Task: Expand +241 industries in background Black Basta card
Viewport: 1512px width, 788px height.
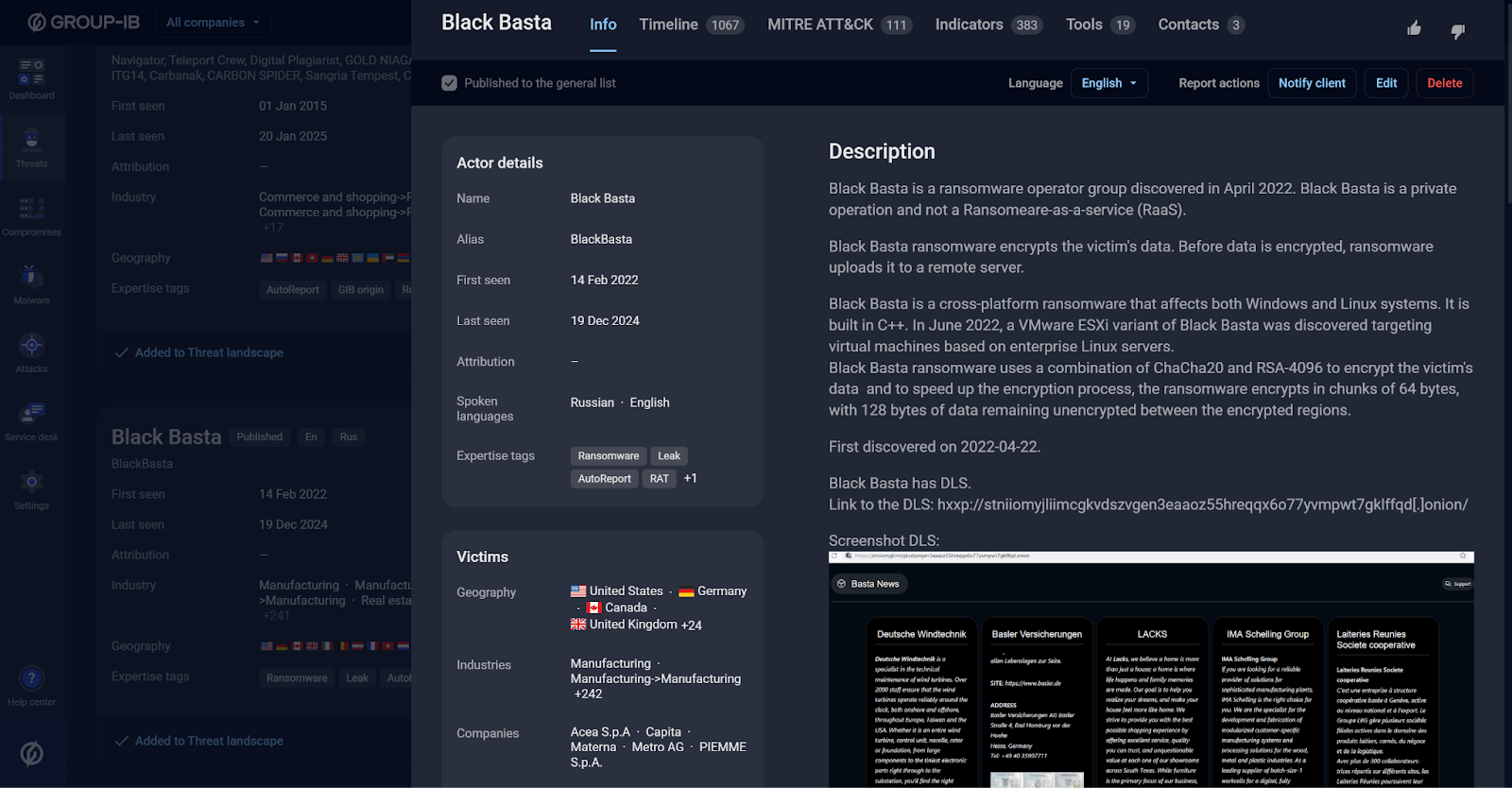Action: click(x=276, y=615)
